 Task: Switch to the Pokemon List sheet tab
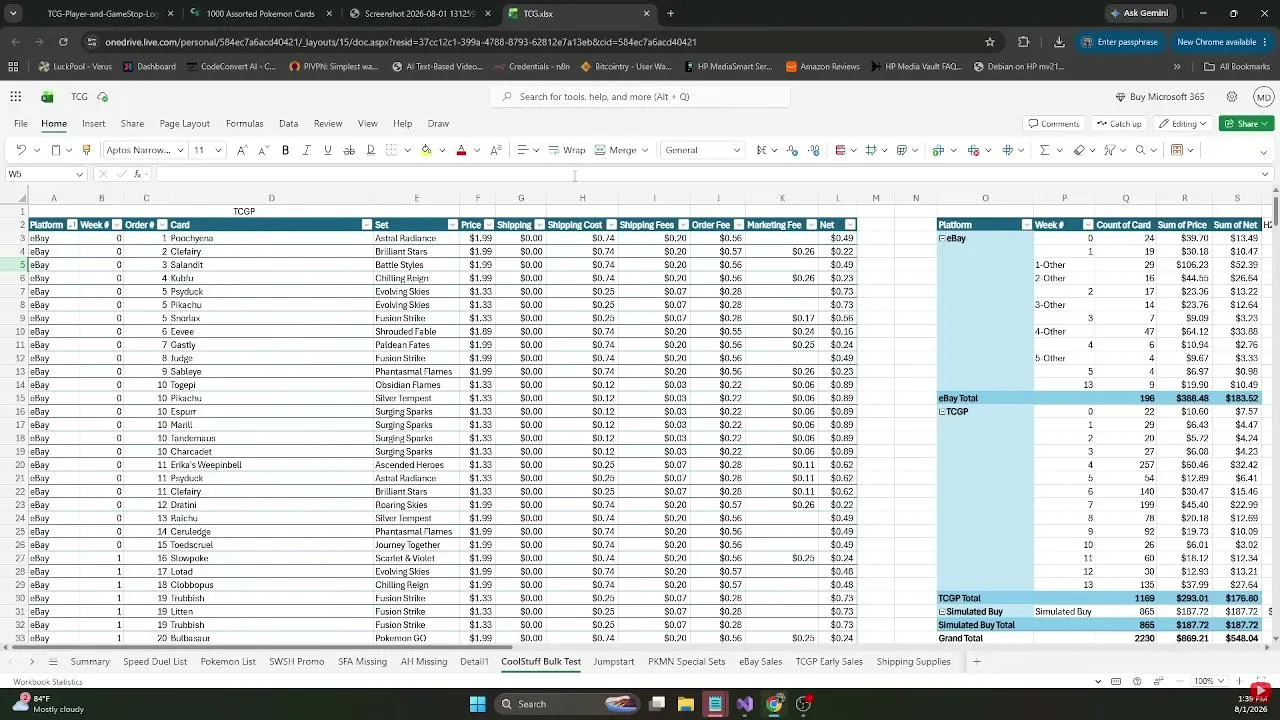(228, 661)
